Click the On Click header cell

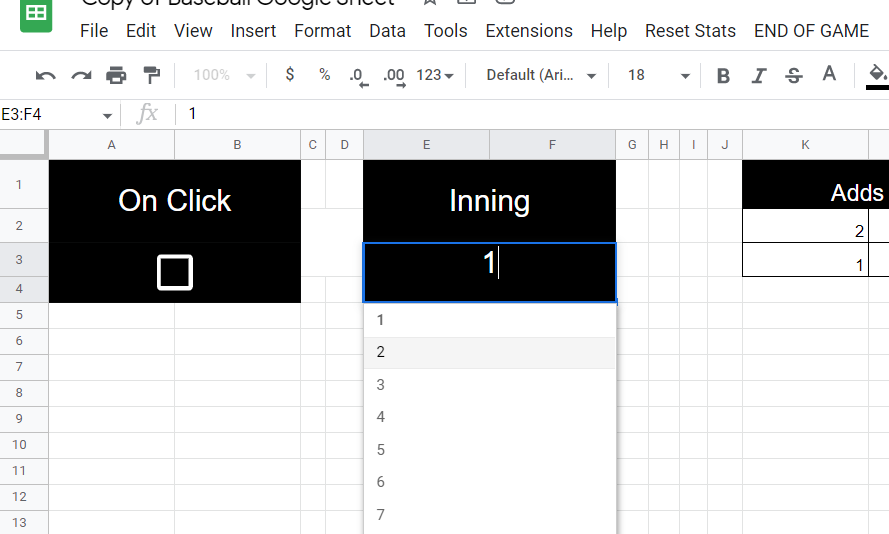pos(175,201)
